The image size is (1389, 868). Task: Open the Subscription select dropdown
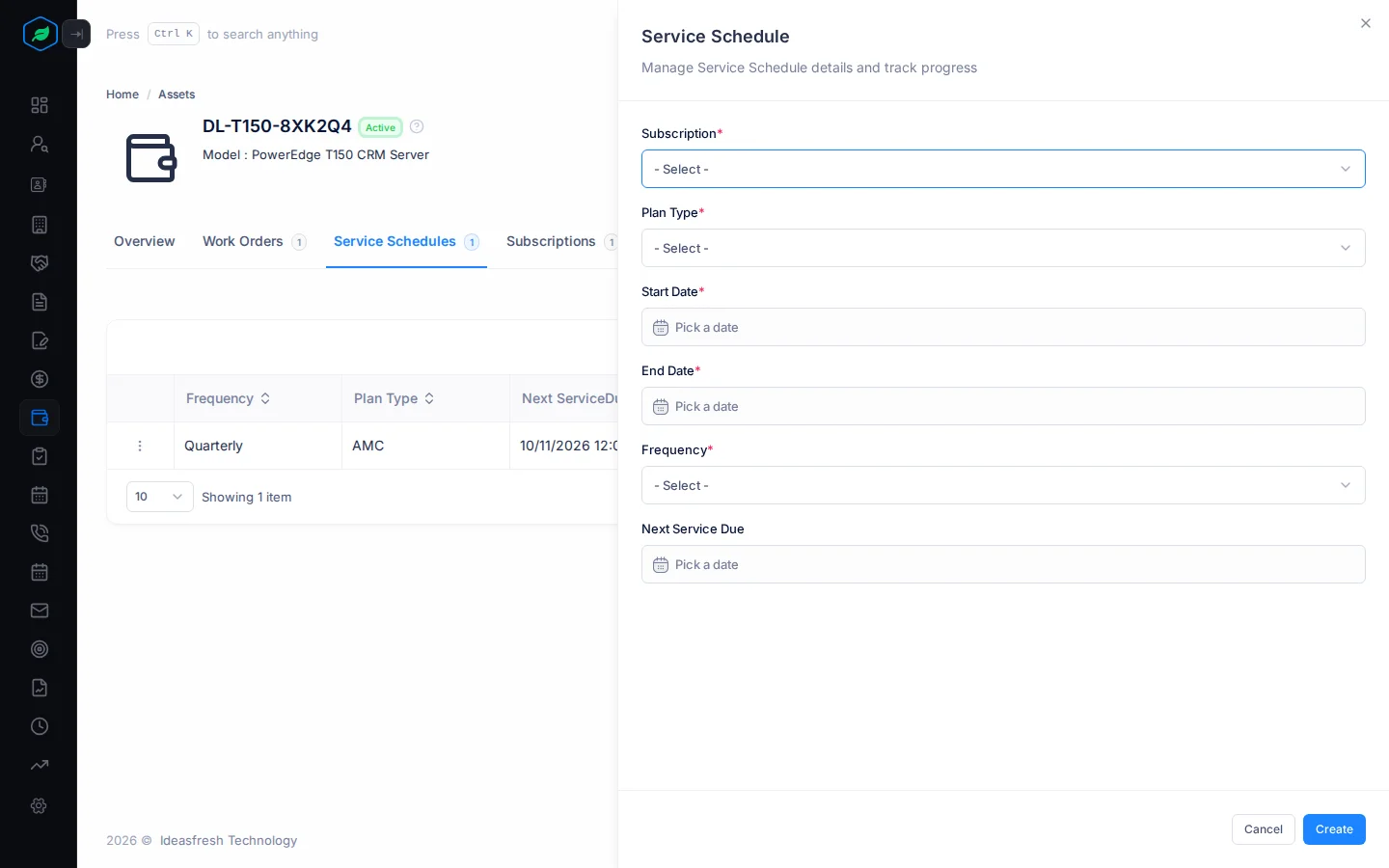pos(1003,169)
